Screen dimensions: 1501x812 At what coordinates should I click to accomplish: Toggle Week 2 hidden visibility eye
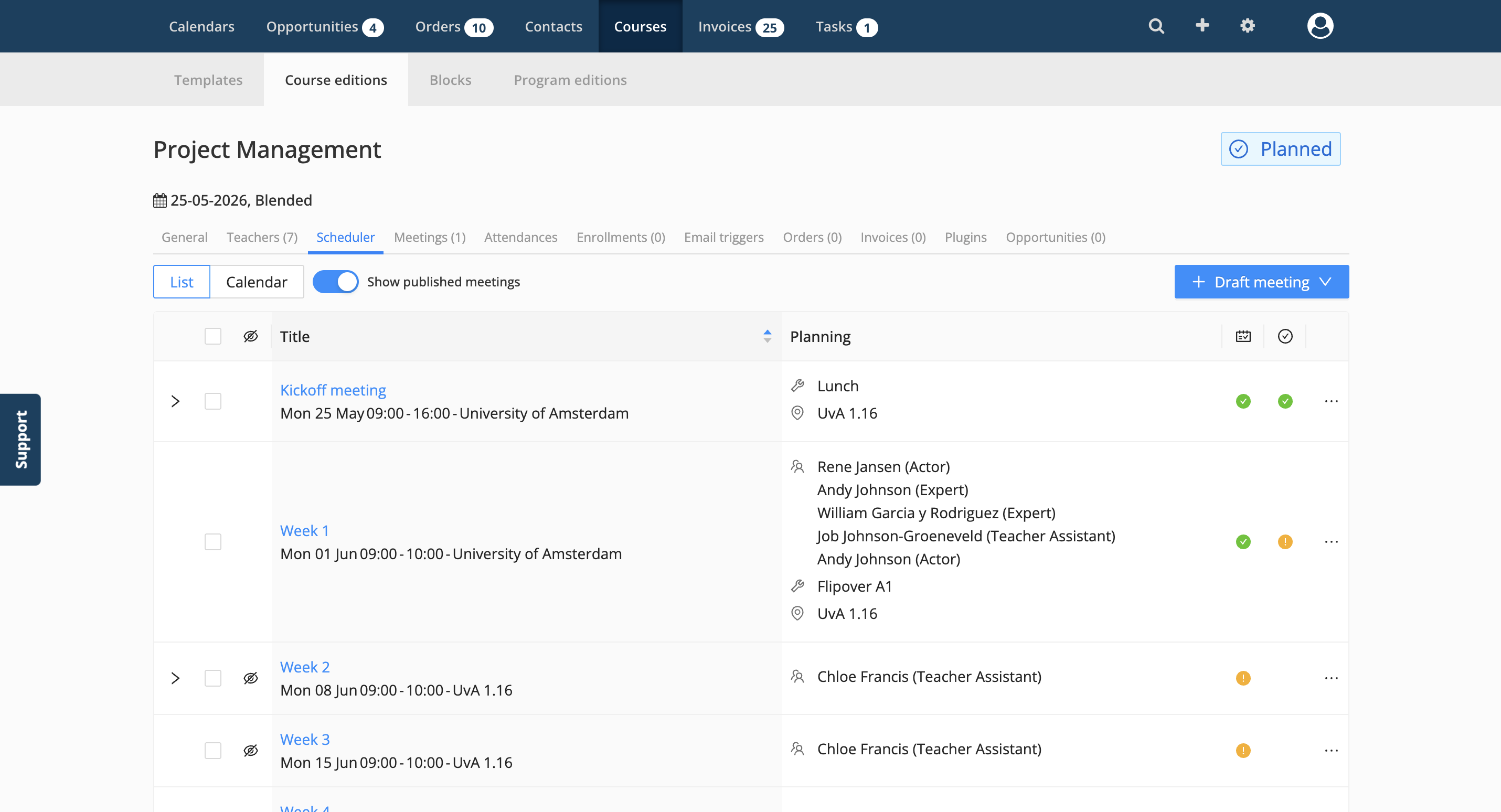coord(251,678)
